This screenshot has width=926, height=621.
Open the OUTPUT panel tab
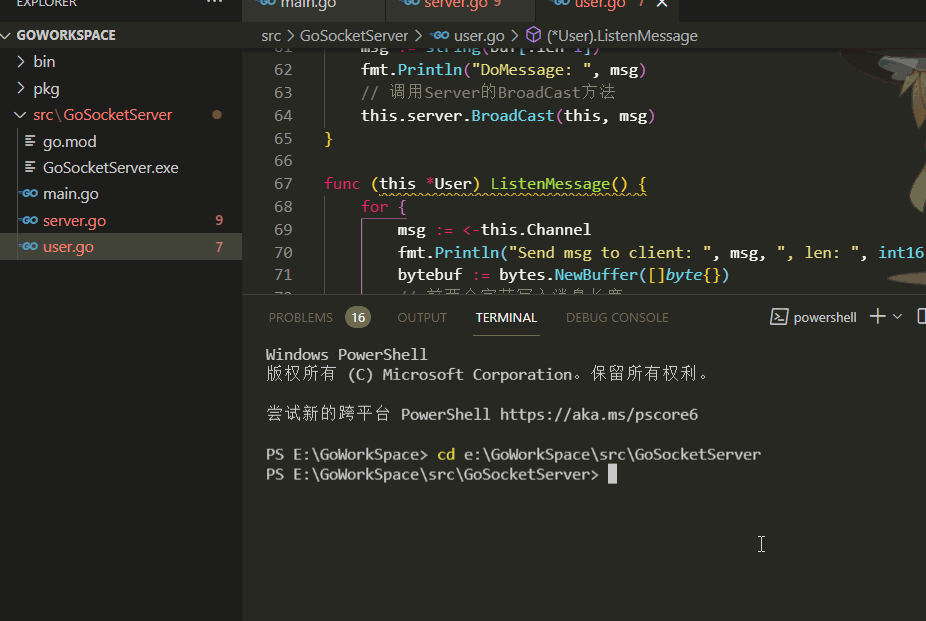coord(422,318)
